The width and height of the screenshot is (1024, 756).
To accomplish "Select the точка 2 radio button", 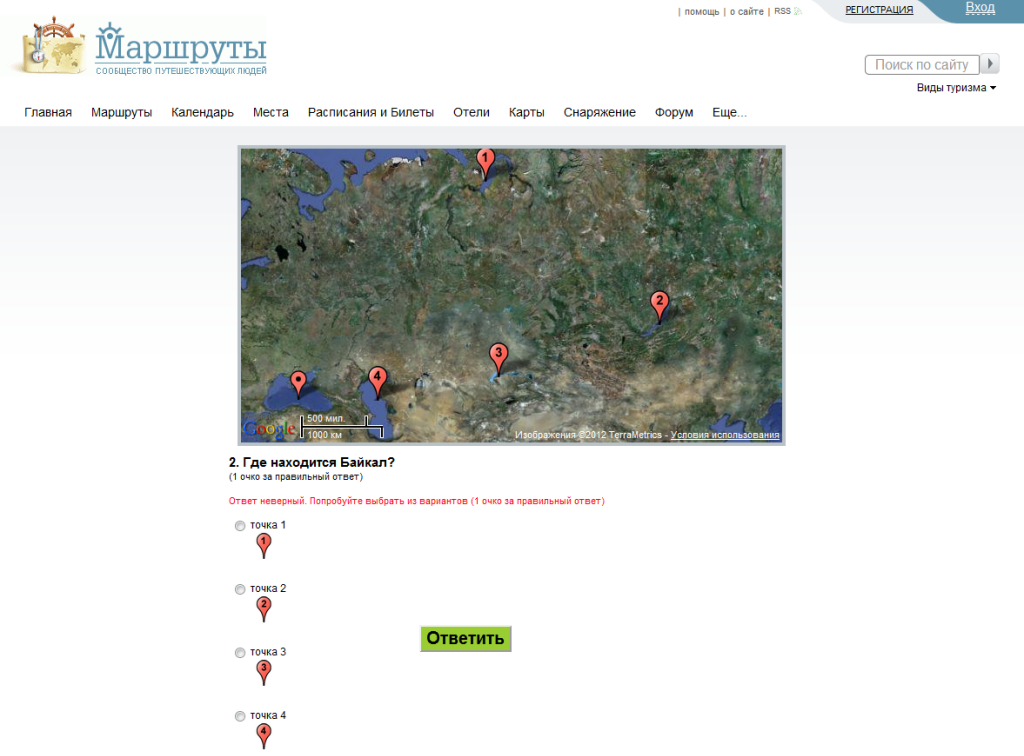I will (x=240, y=590).
